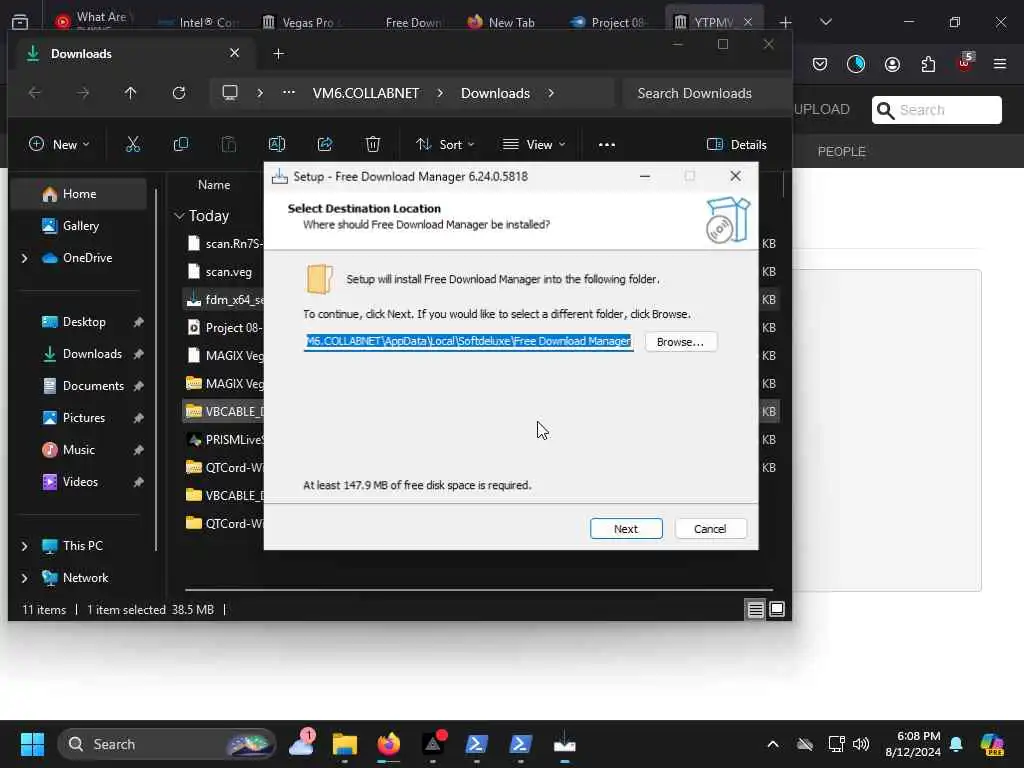
Task: Click the chevron after the address bar PC icon
Action: pyautogui.click(x=260, y=93)
